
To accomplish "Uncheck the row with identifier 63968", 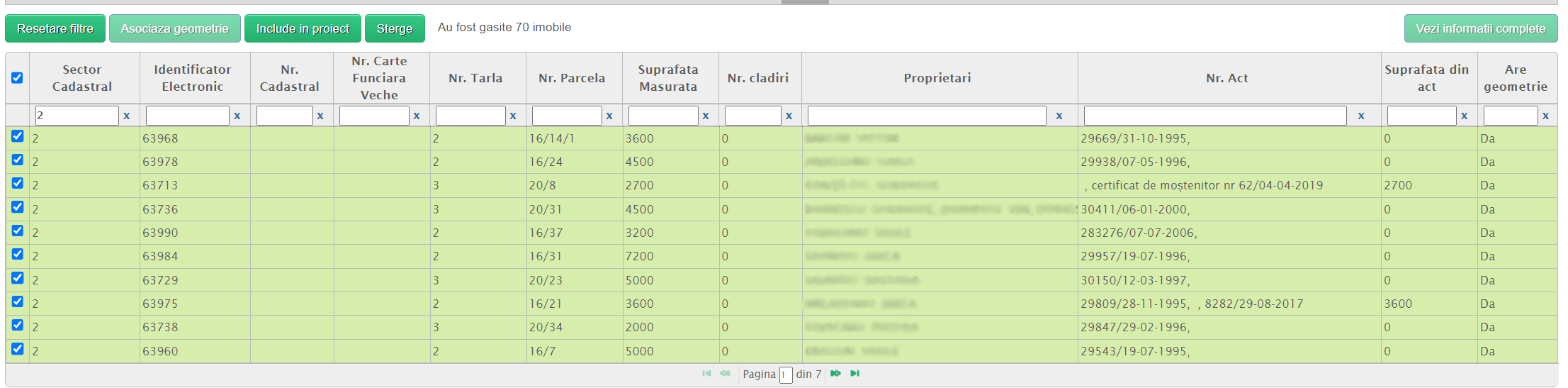I will tap(18, 136).
